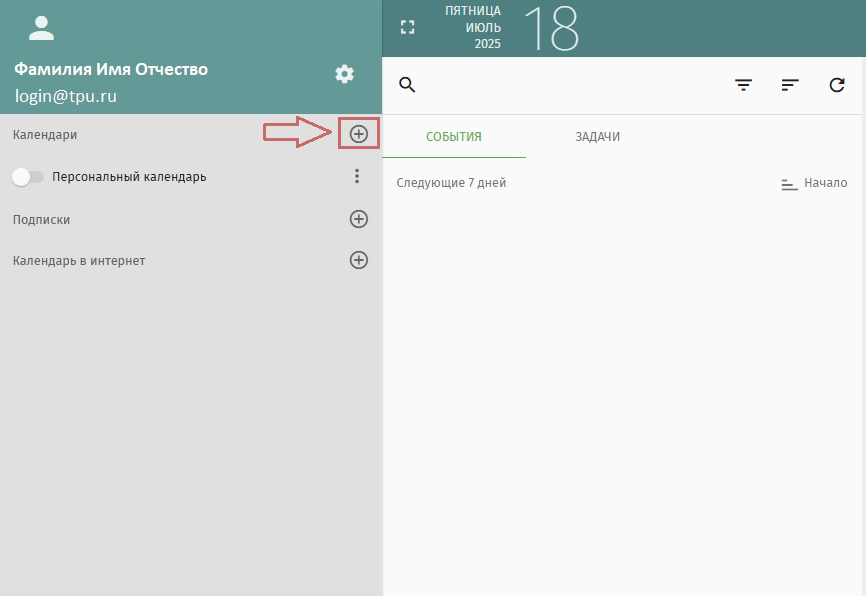Click the login@tpu.ru address
Screen dimensions: 866x596
tap(66, 96)
